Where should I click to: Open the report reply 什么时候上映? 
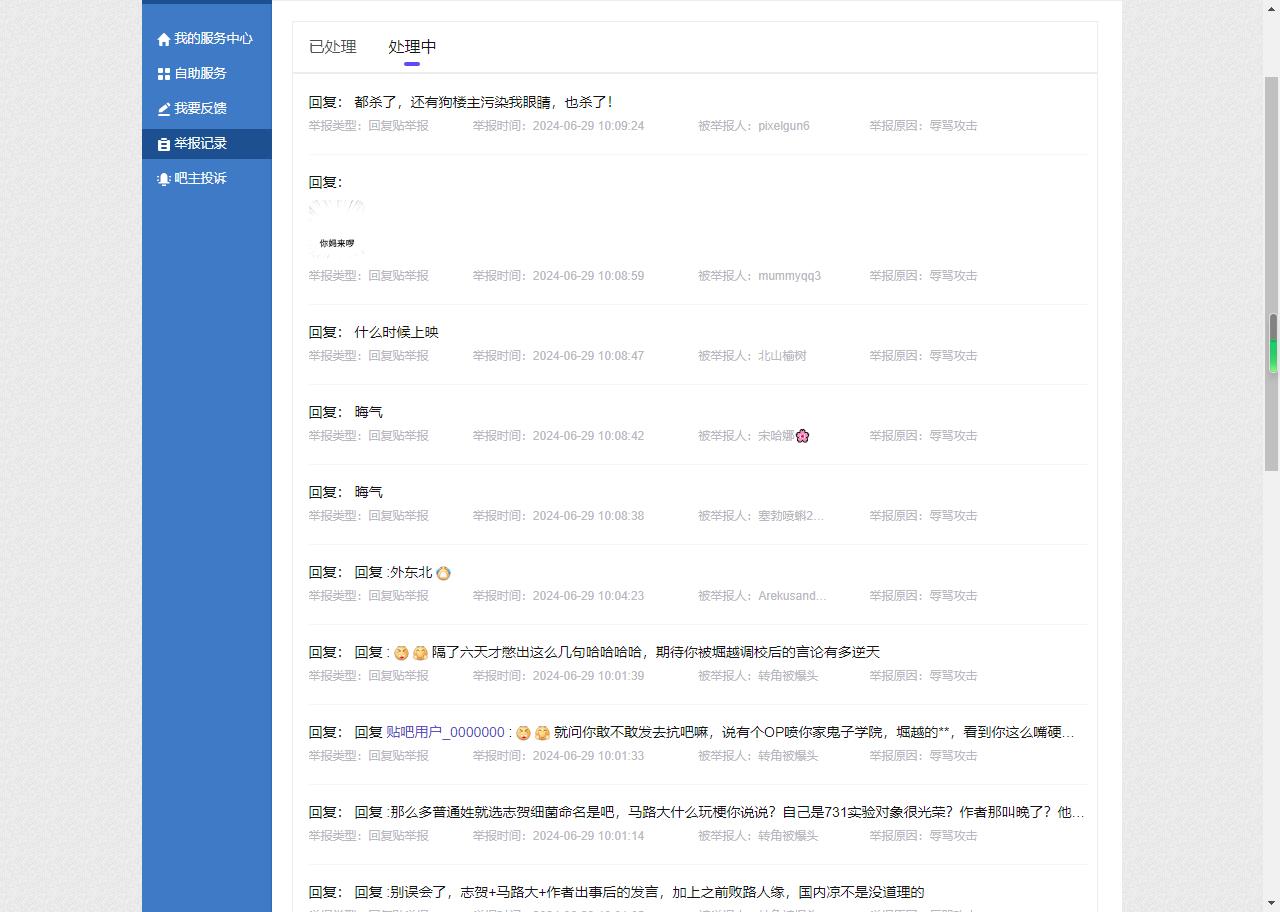tap(396, 332)
